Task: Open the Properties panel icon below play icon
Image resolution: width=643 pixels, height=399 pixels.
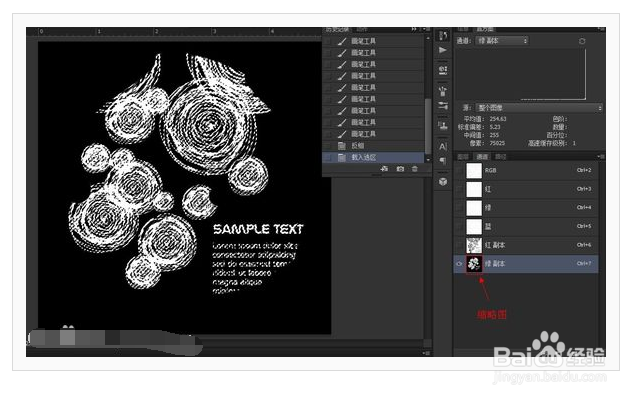Action: [443, 70]
